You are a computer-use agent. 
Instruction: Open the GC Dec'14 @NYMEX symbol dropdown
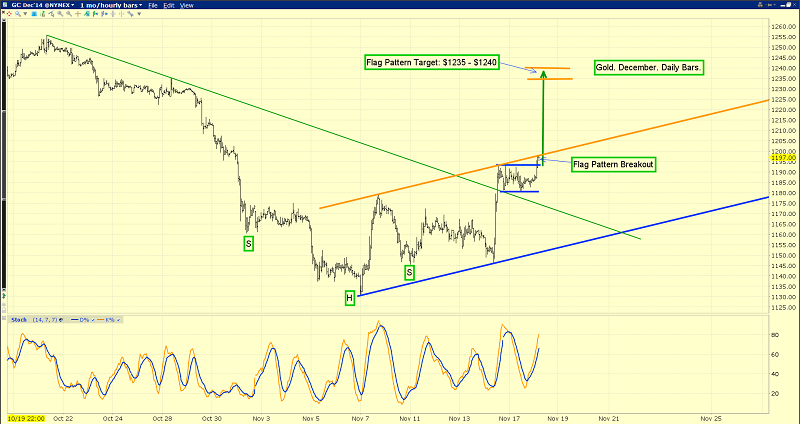click(x=43, y=5)
